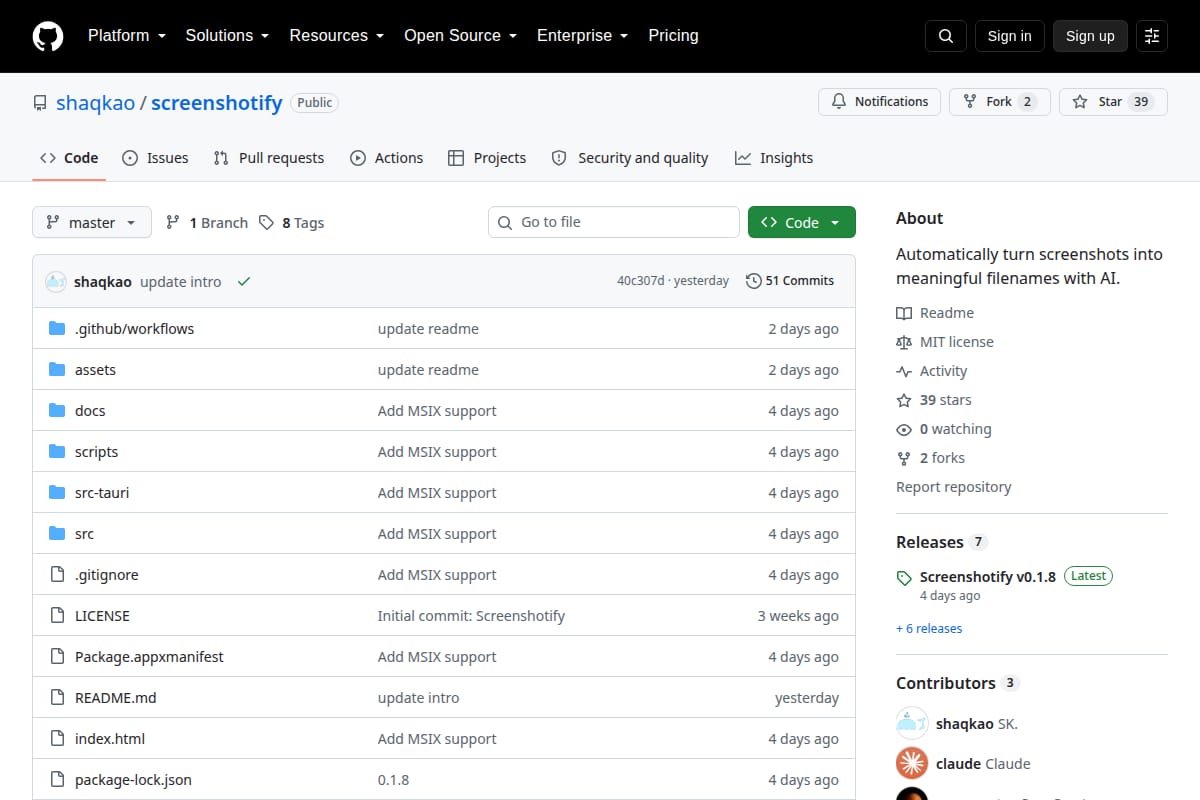Expand the Open Source menu
The image size is (1200, 800).
pyautogui.click(x=460, y=36)
